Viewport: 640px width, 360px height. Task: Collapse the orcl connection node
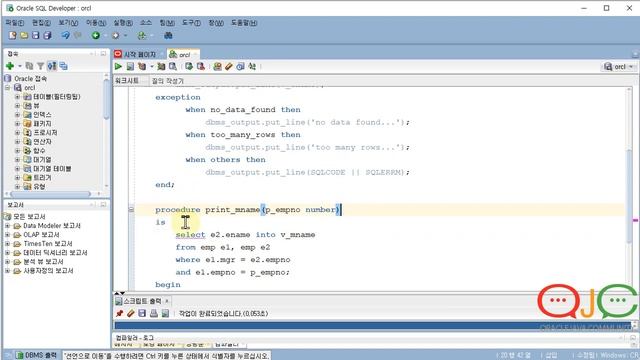(x=7, y=88)
